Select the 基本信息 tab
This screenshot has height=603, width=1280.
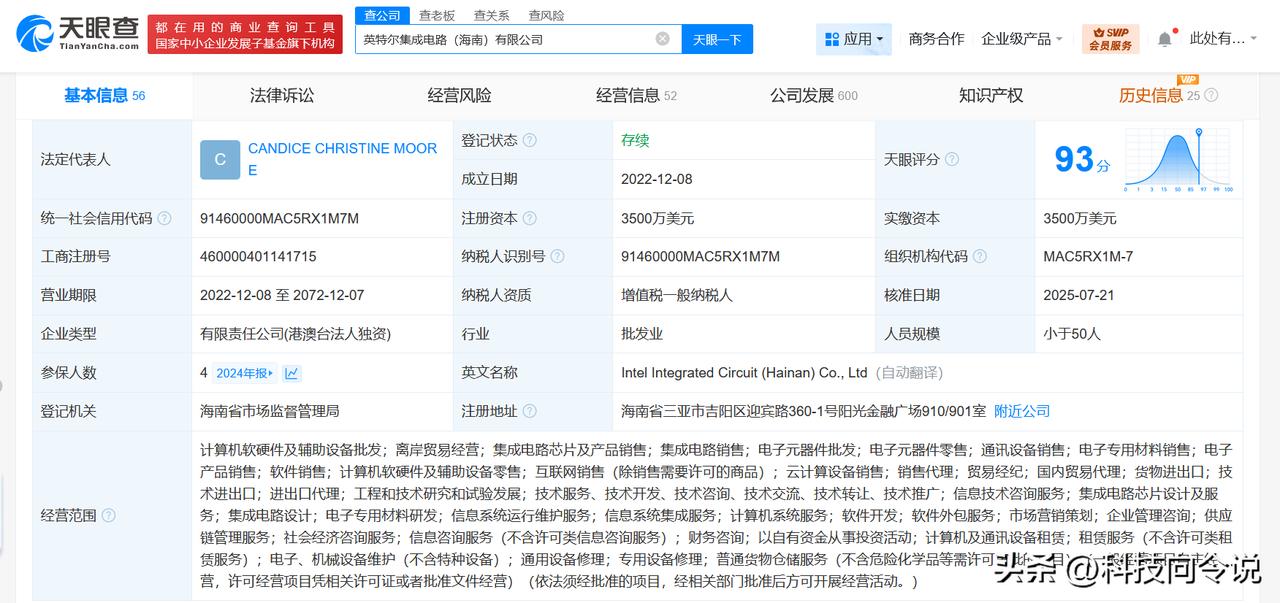(x=104, y=96)
